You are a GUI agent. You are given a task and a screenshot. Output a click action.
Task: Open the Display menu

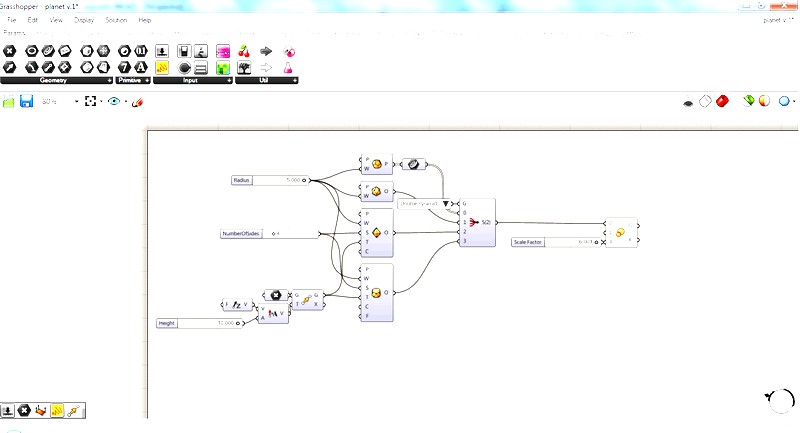tap(84, 20)
